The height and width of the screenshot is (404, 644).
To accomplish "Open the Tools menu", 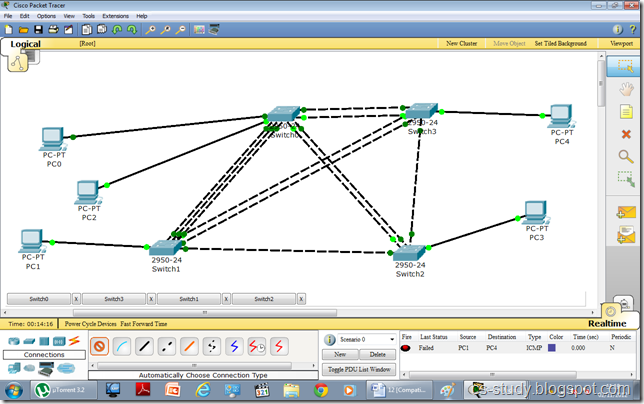I will (88, 16).
